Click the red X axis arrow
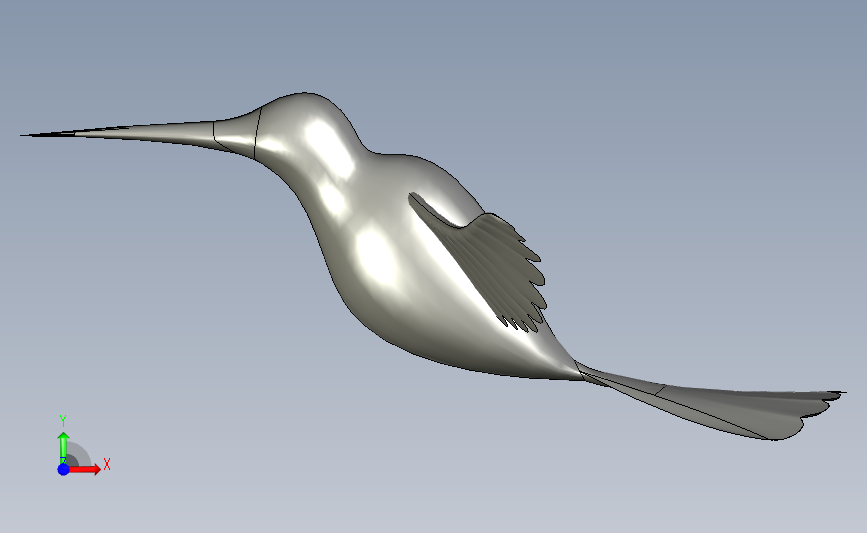This screenshot has width=867, height=533. 83,469
